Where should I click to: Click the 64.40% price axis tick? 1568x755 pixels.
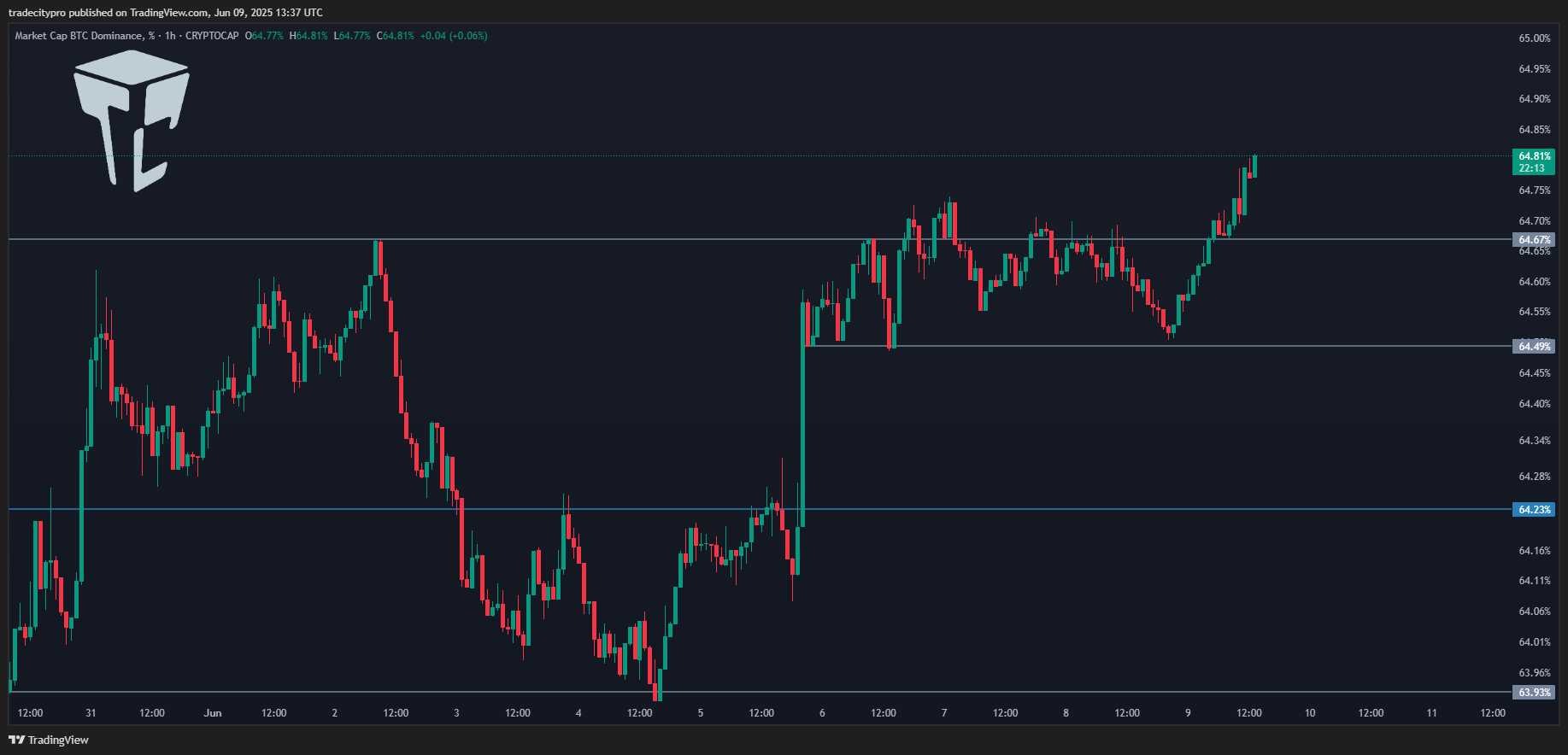[x=1535, y=404]
